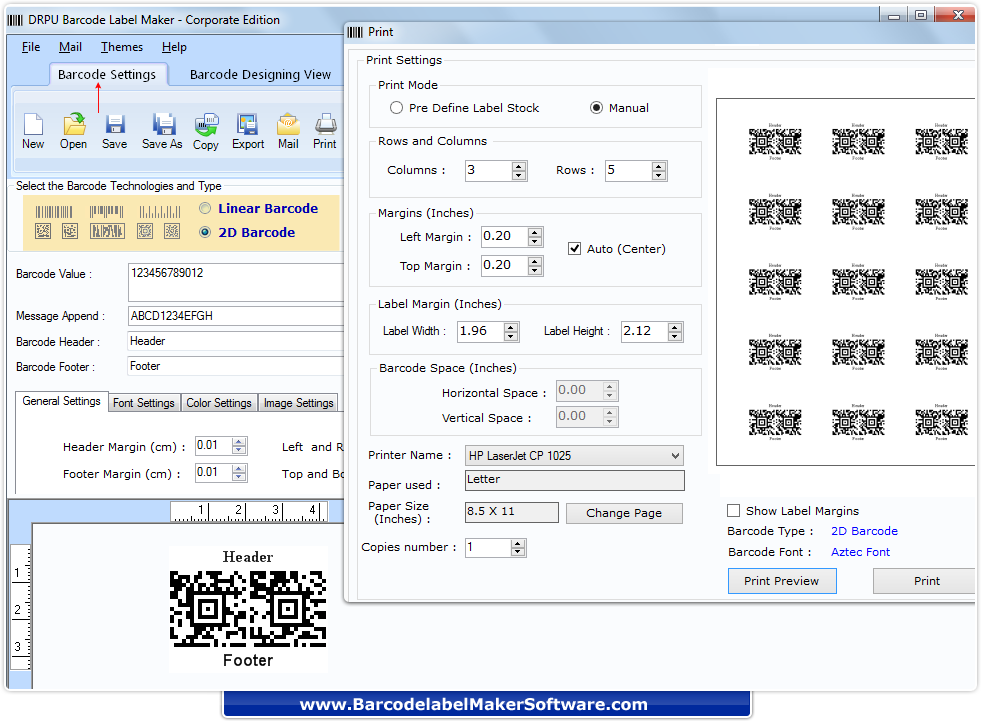Click the vertical ruler in design view
Image resolution: width=981 pixels, height=721 pixels.
point(21,607)
